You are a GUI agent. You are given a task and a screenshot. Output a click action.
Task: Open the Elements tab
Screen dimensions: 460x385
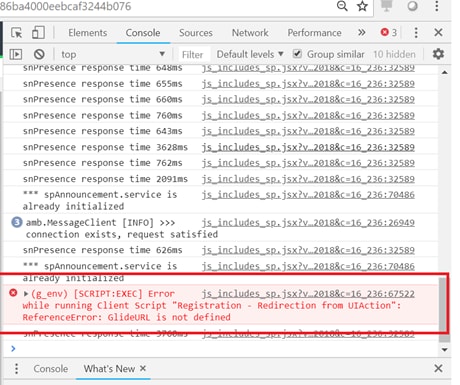pyautogui.click(x=88, y=33)
